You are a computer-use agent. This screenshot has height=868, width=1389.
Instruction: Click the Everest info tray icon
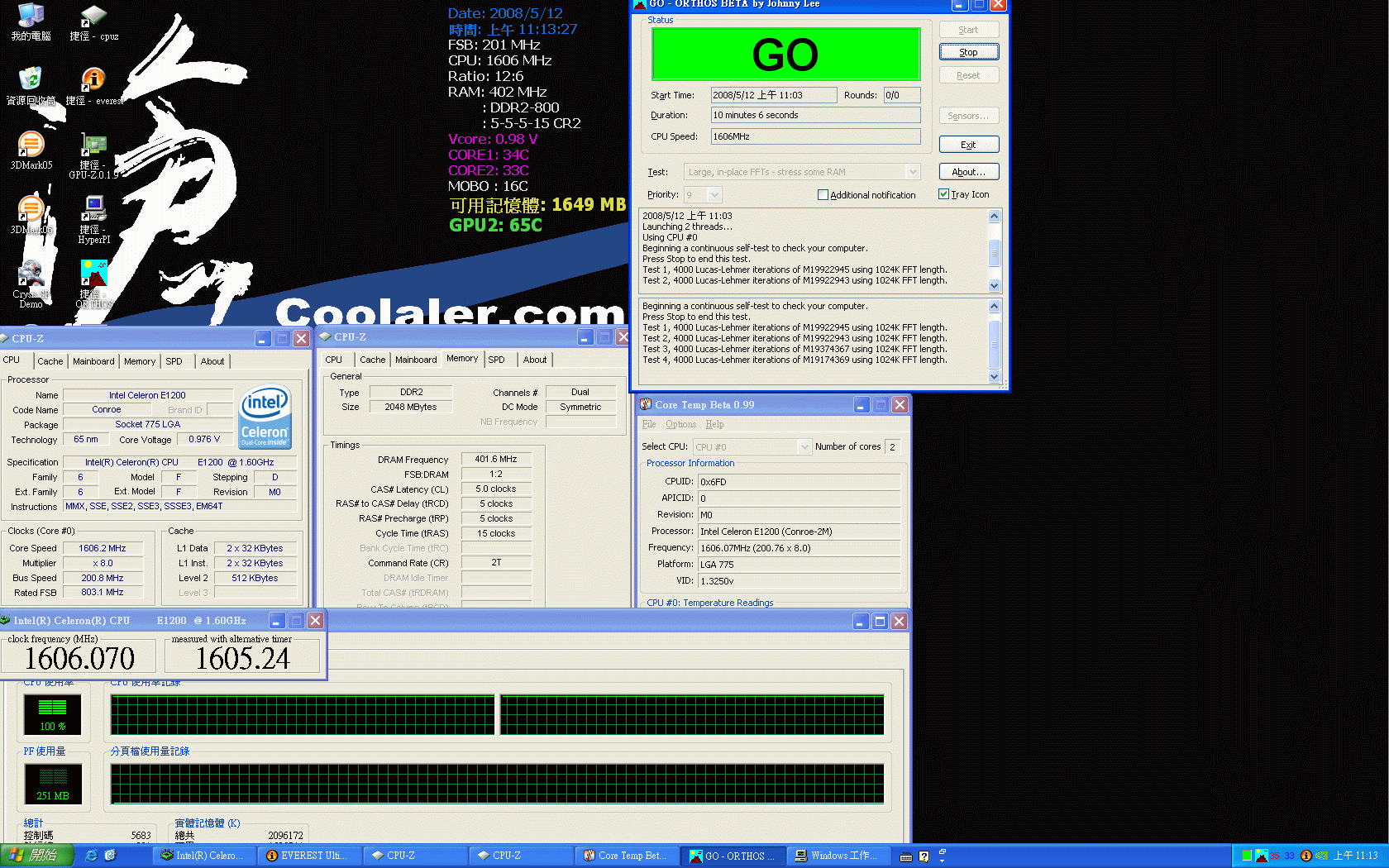[1306, 856]
